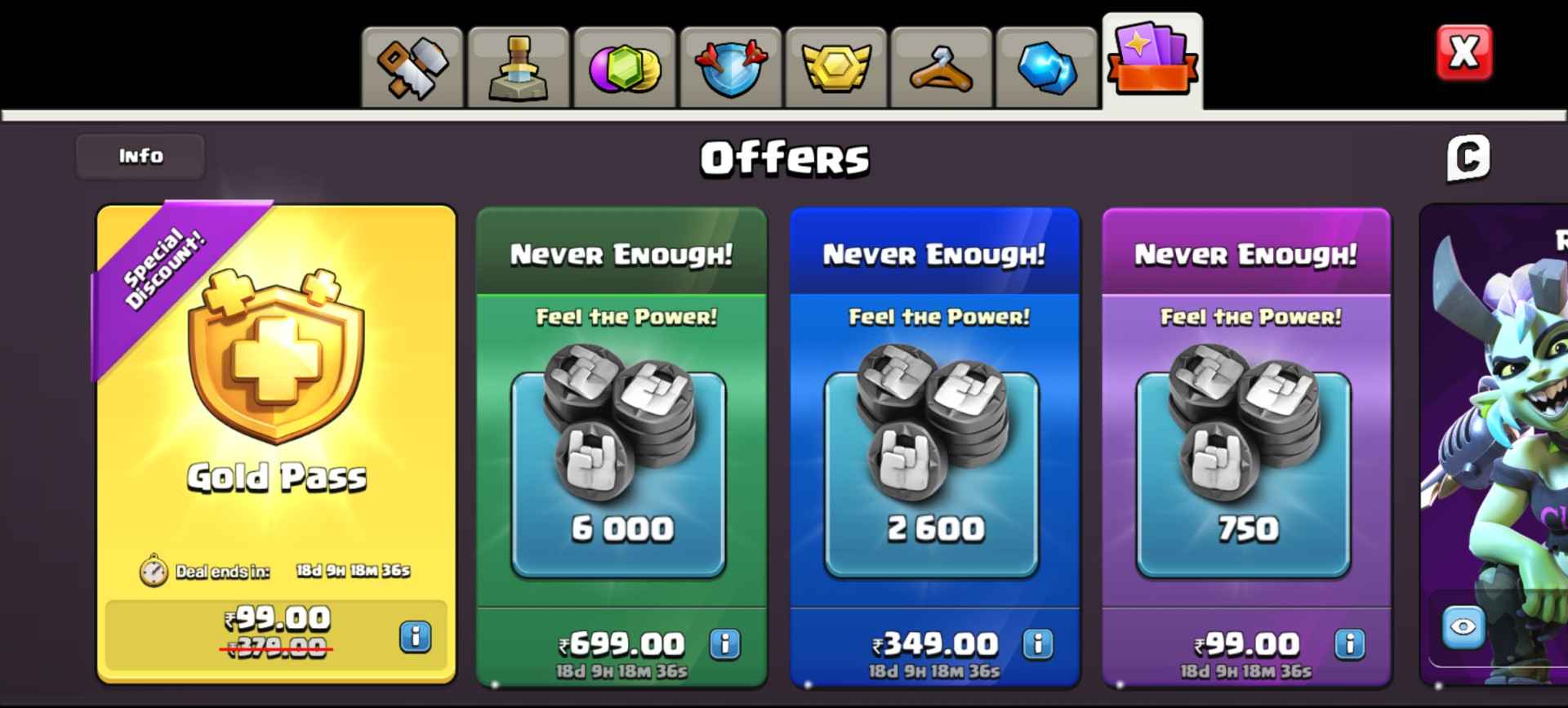The image size is (1568, 708).
Task: Toggle the eye preview on skin offer
Action: pos(1463,627)
